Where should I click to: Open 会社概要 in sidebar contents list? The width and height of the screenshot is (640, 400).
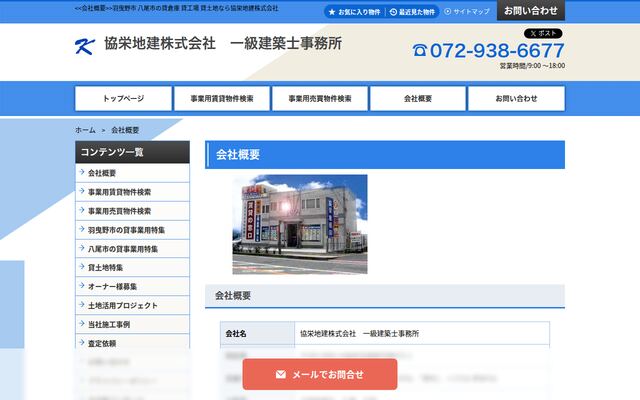tap(132, 173)
